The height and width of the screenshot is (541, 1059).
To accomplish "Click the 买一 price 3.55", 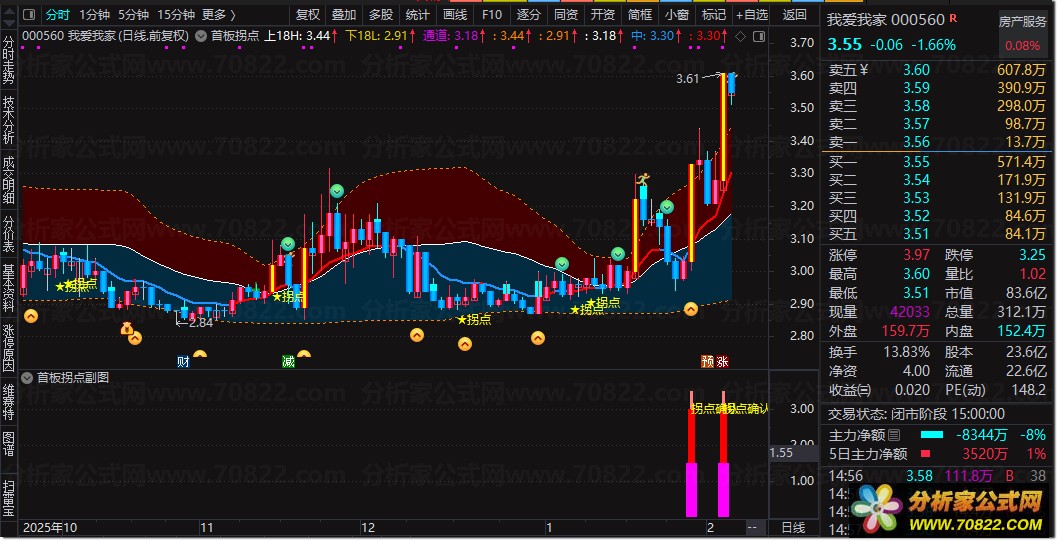I will pyautogui.click(x=916, y=162).
